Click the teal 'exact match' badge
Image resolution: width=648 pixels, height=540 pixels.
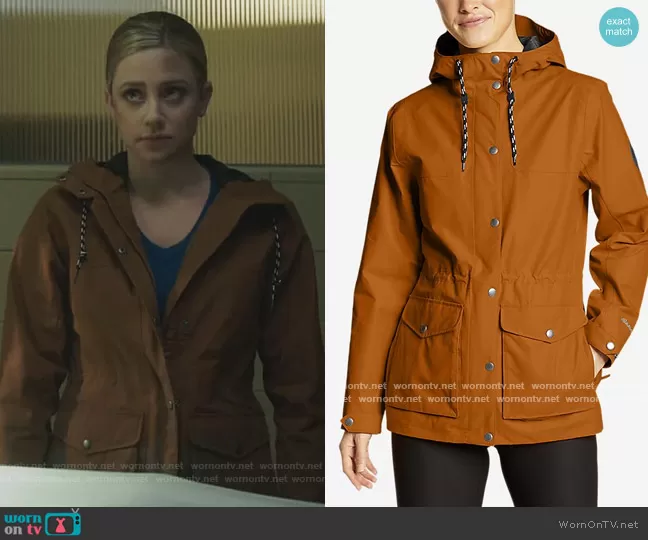click(619, 25)
